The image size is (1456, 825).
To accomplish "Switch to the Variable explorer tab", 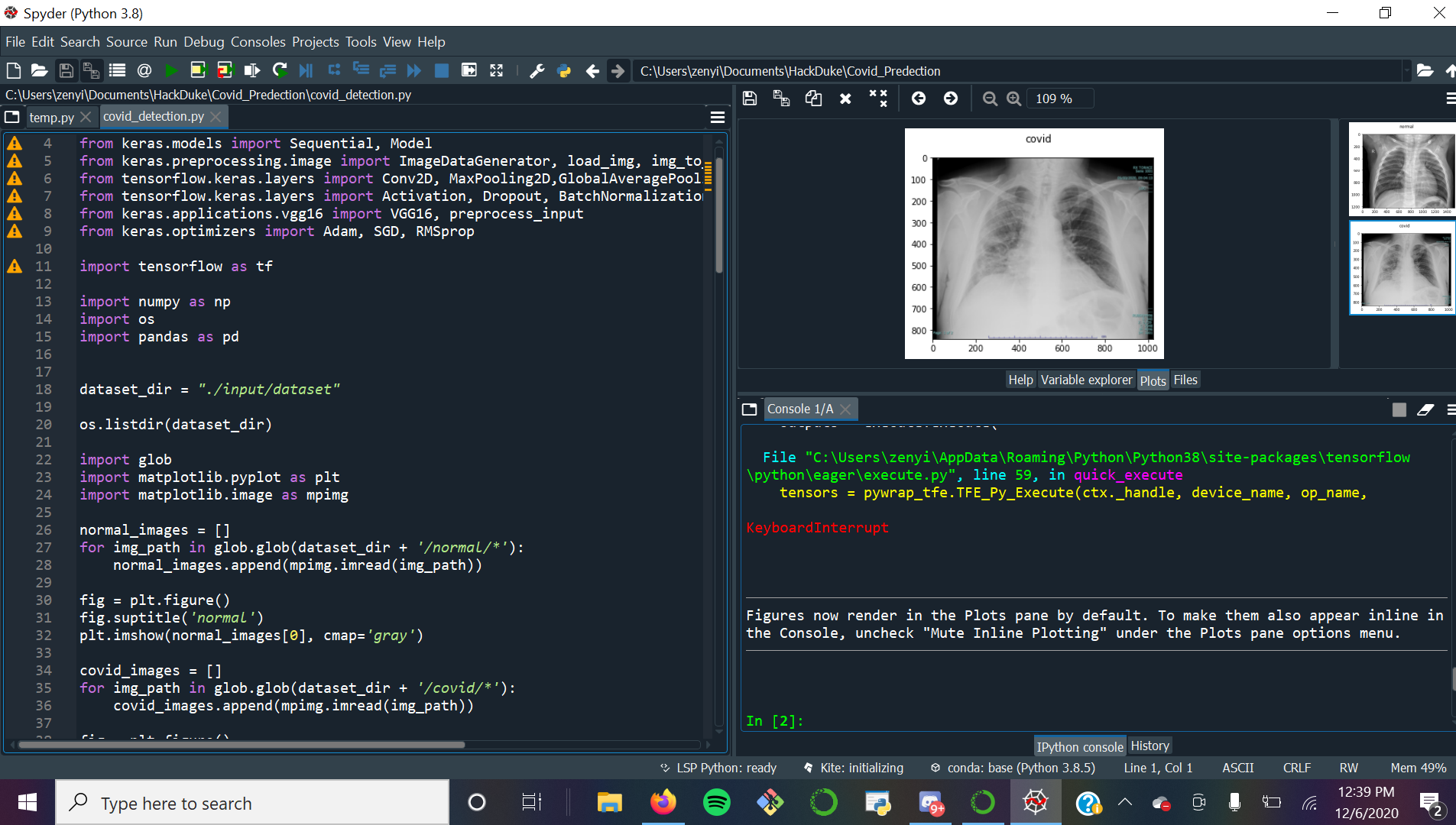I will tap(1086, 380).
